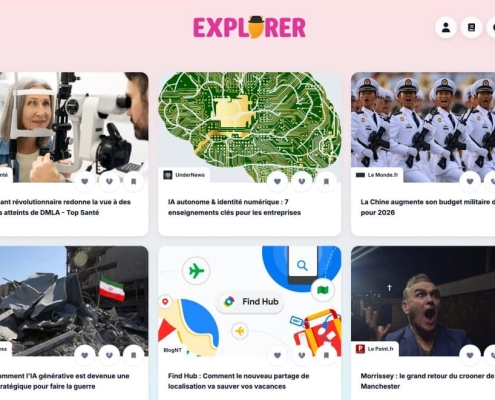This screenshot has height=400, width=495.
Task: Dislike the IA générative guerre article
Action: point(109,355)
